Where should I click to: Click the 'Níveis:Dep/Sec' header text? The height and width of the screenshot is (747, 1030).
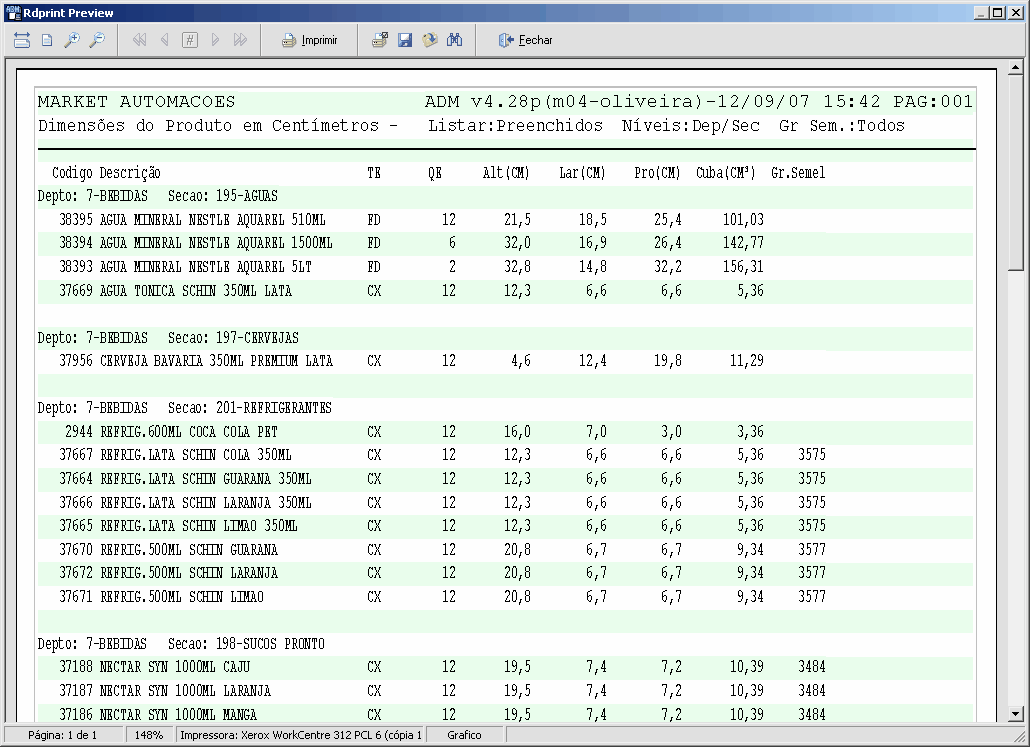[x=691, y=125]
